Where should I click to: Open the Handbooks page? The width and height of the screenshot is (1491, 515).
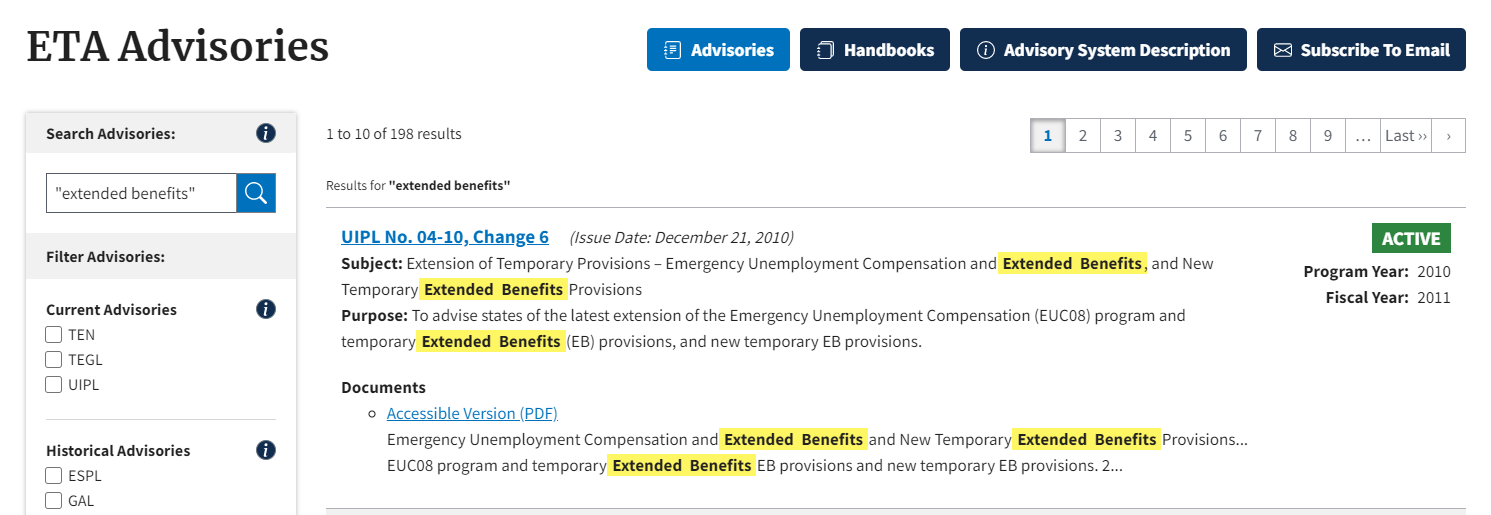[875, 50]
